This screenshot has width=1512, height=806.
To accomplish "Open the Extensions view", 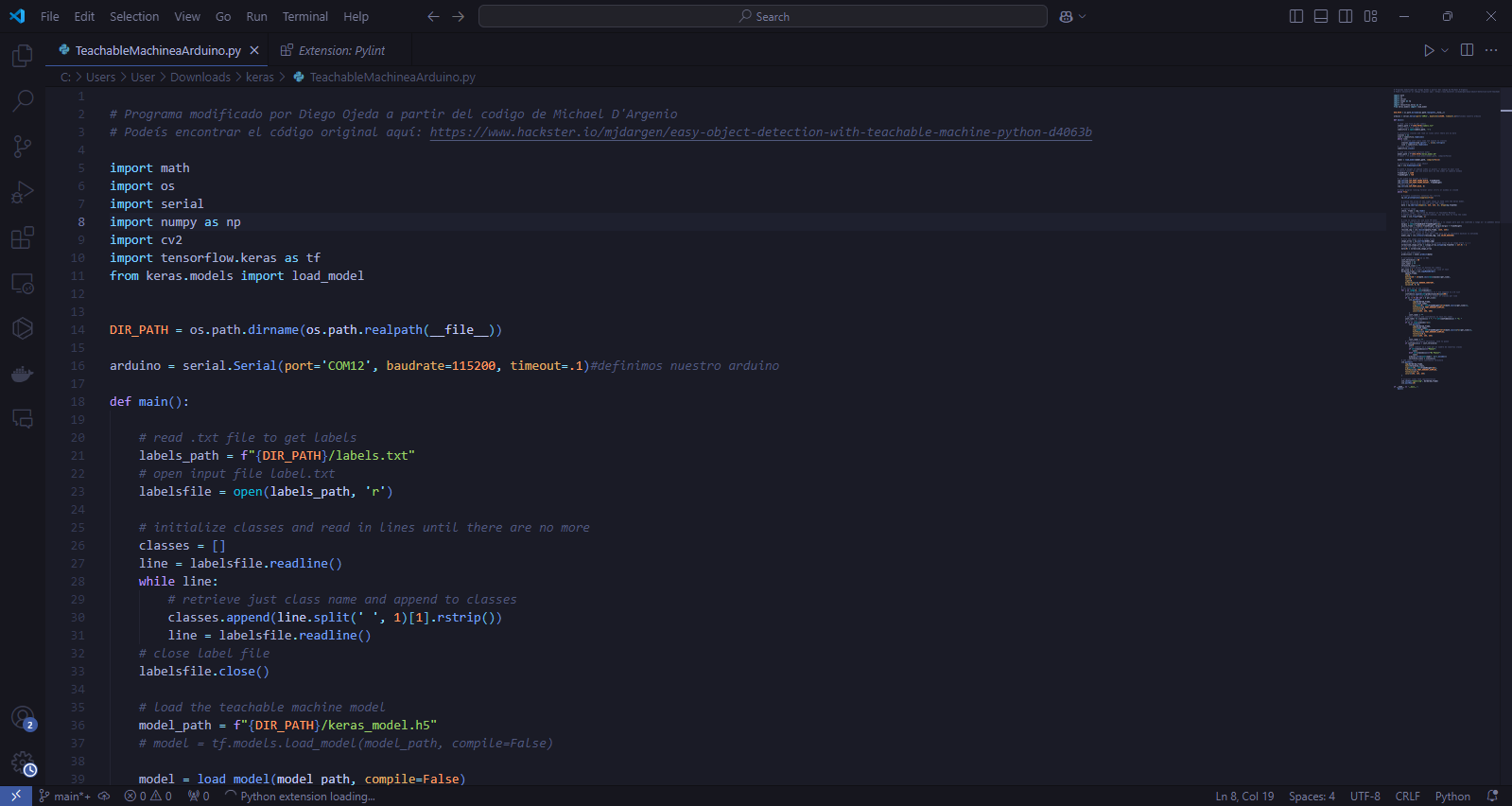I will 23,237.
